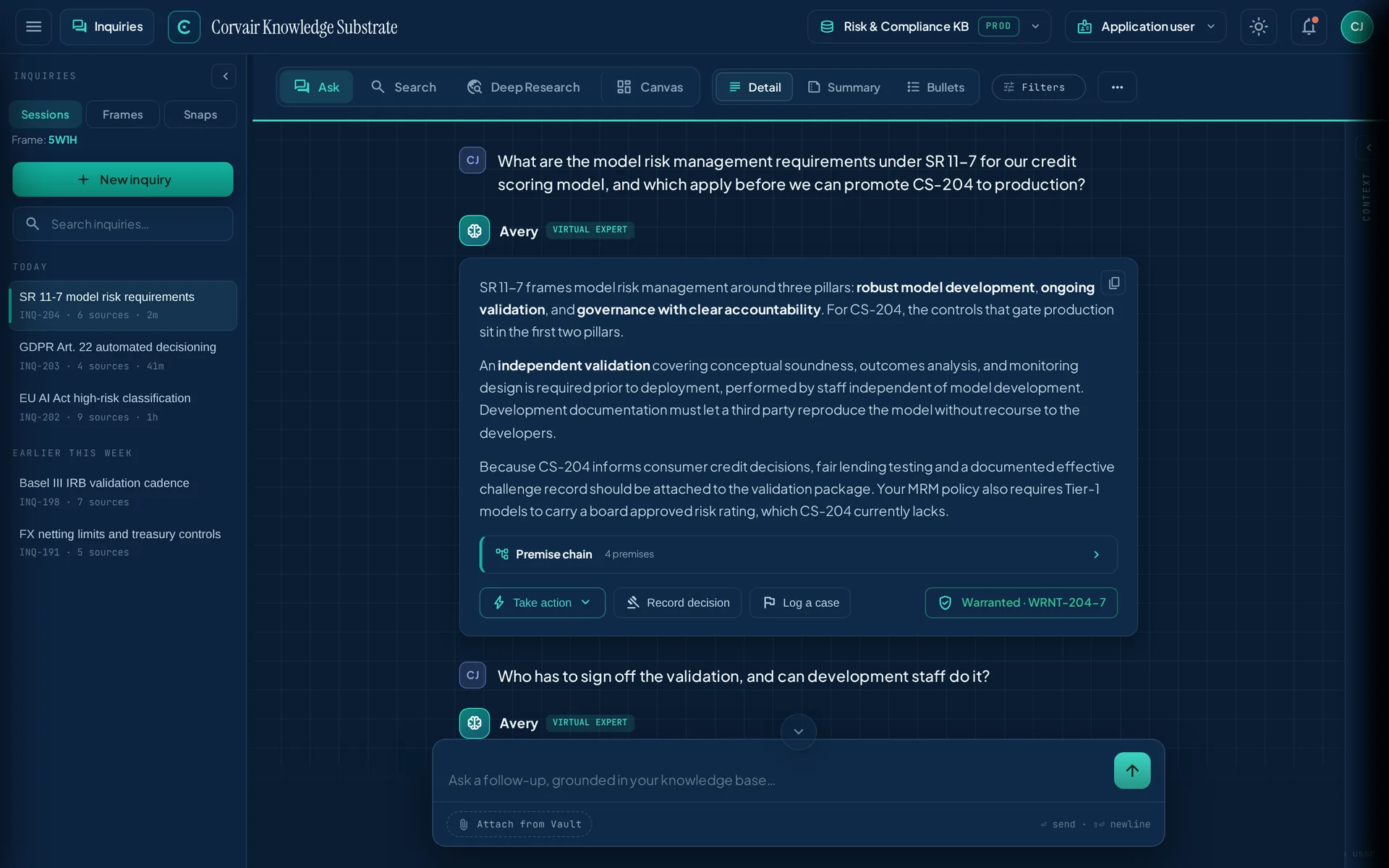The image size is (1389, 868).
Task: Switch to the Deep Research tab
Action: coord(524,87)
